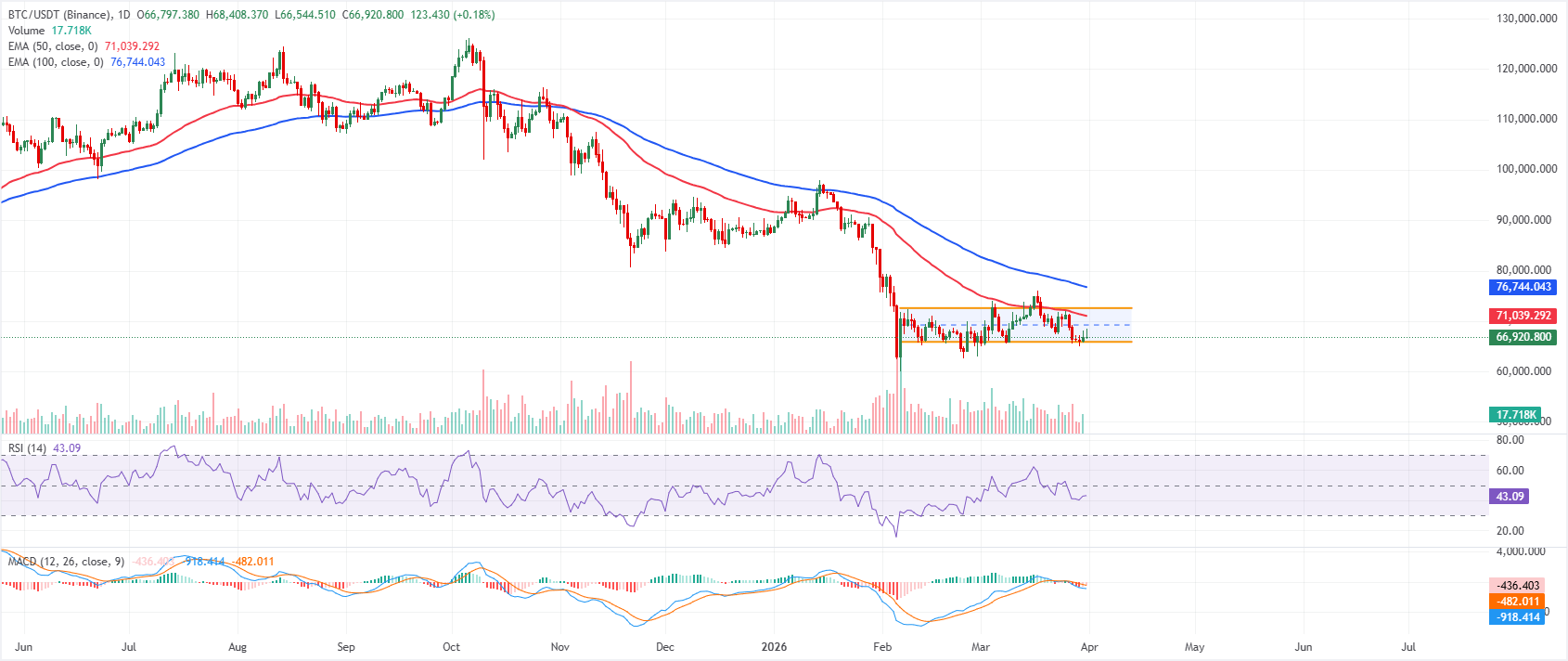Select the RSI (14) indicator label
Viewport: 1568px width, 661px height.
[27, 448]
